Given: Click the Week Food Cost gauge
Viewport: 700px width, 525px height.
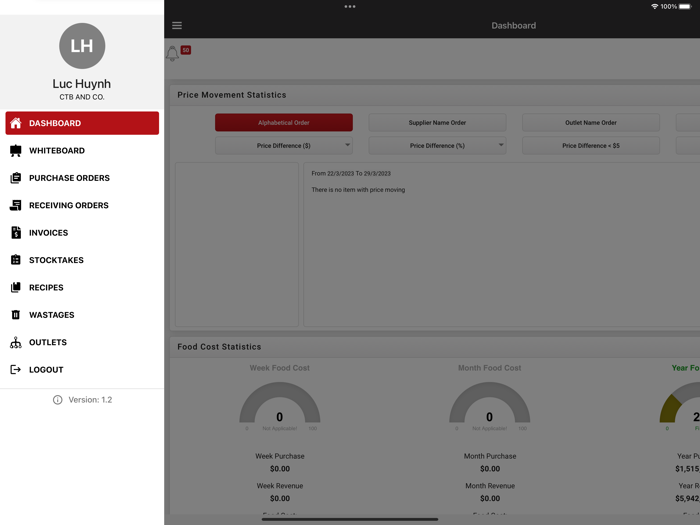Looking at the screenshot, I should (280, 403).
